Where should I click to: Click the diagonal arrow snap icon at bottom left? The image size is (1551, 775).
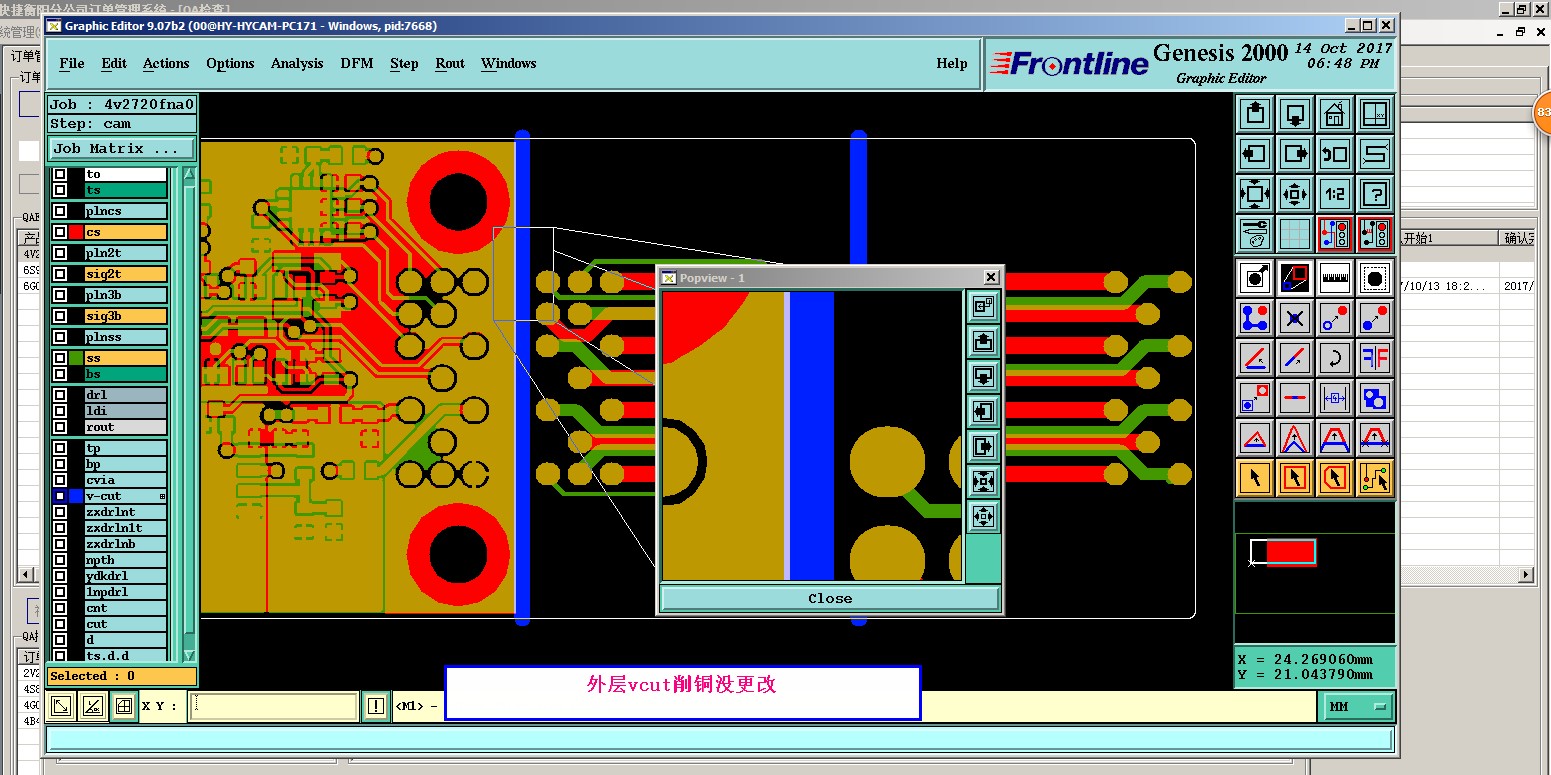pyautogui.click(x=61, y=706)
